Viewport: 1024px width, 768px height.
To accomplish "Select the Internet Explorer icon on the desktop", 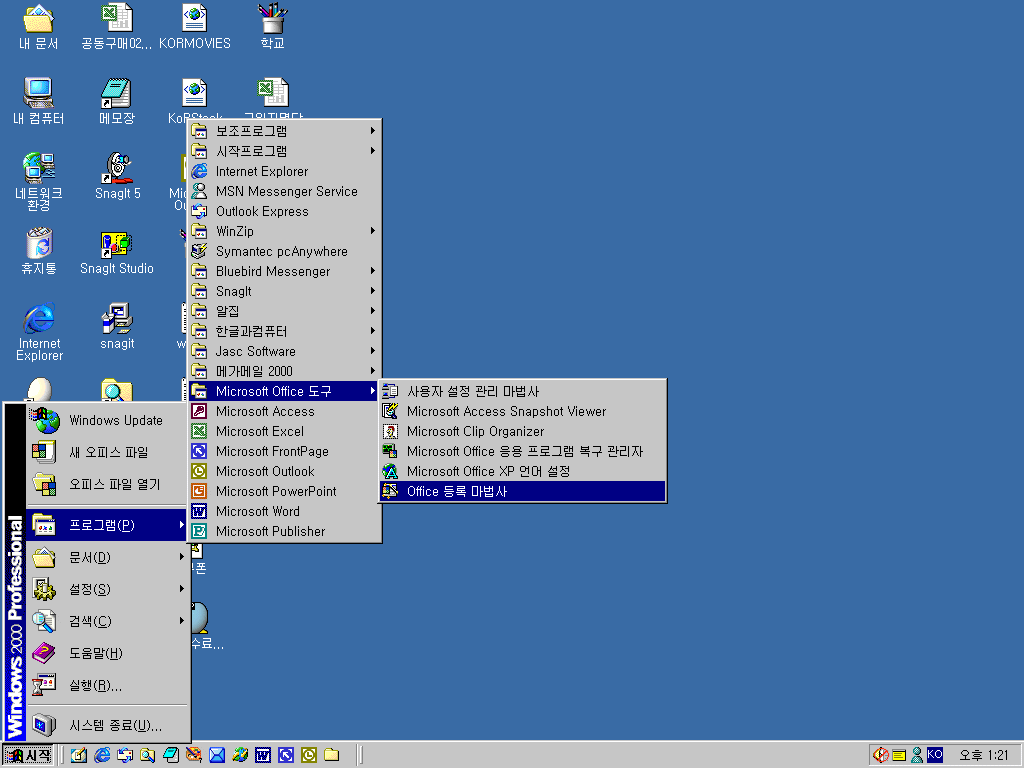I will [x=39, y=332].
